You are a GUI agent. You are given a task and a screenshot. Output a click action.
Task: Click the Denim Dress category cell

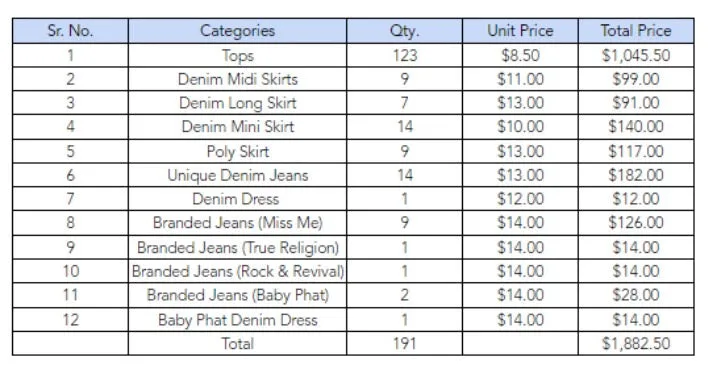click(237, 199)
